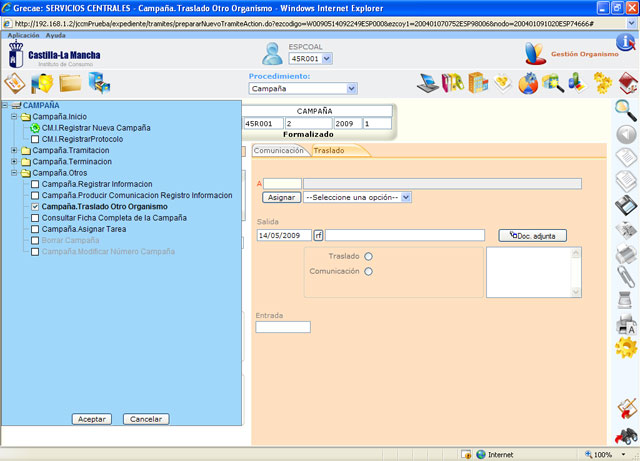Click the binoculars icon at bottom right
The height and width of the screenshot is (461, 640).
tap(626, 435)
